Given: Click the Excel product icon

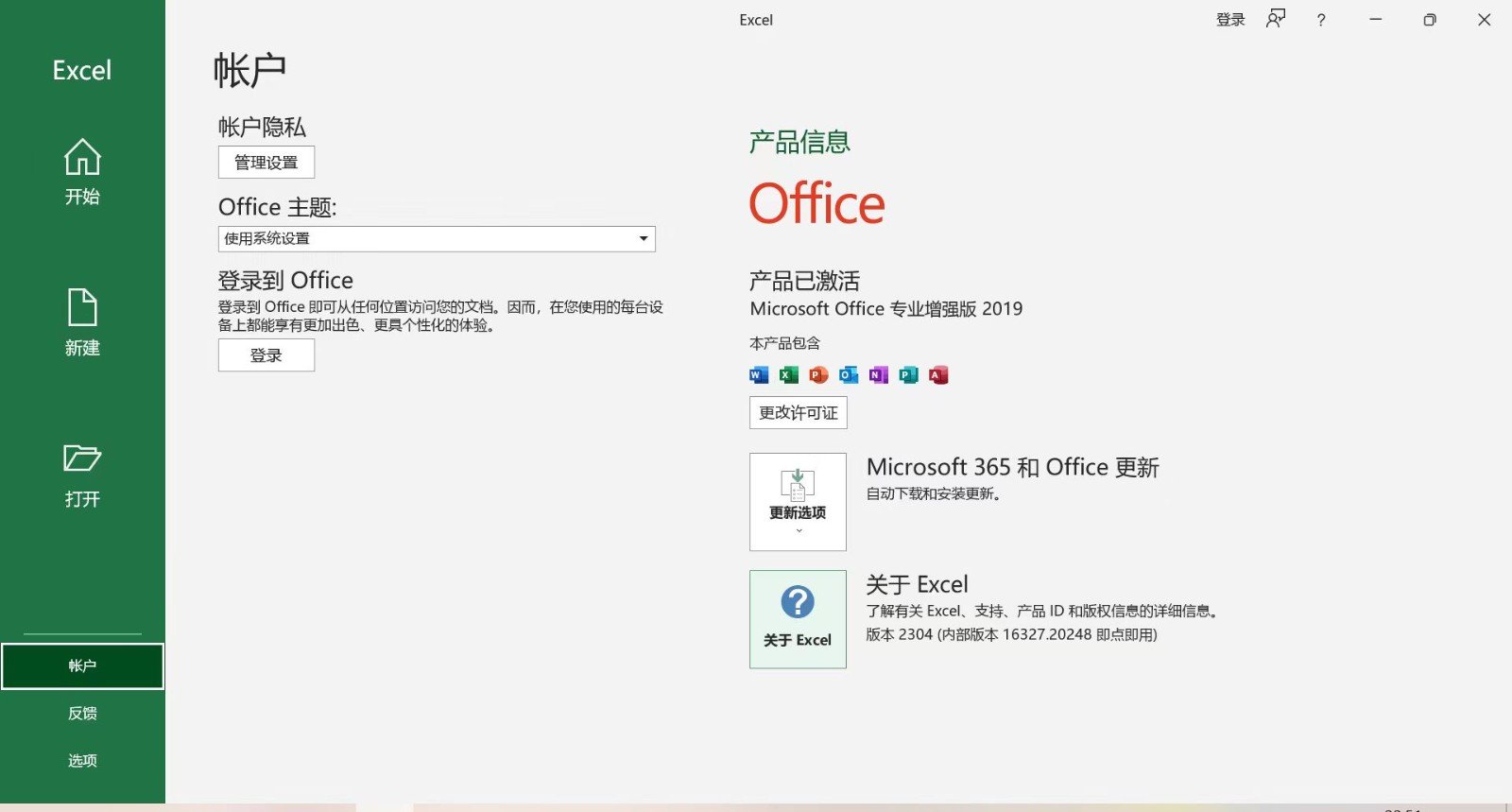Looking at the screenshot, I should (789, 375).
